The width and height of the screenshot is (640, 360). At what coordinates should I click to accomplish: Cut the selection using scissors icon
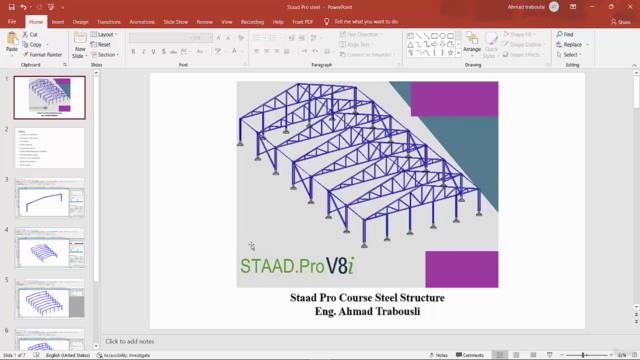point(30,35)
